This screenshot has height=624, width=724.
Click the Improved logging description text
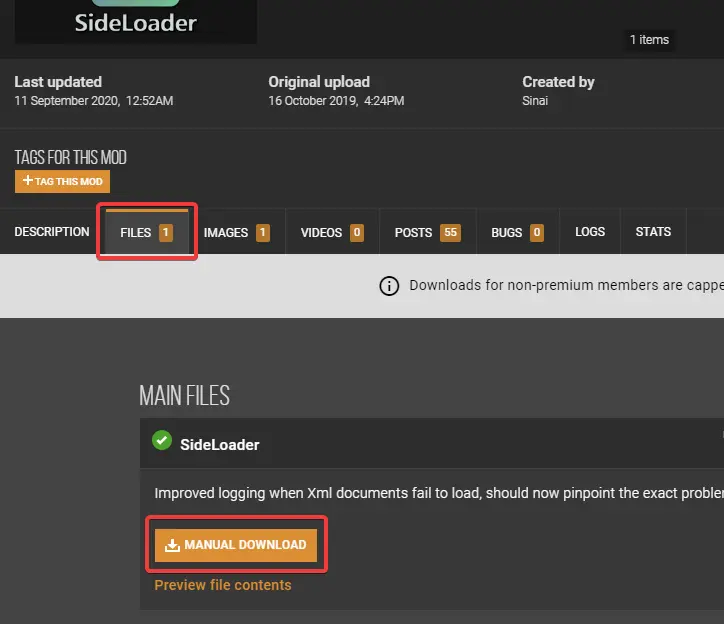[439, 493]
